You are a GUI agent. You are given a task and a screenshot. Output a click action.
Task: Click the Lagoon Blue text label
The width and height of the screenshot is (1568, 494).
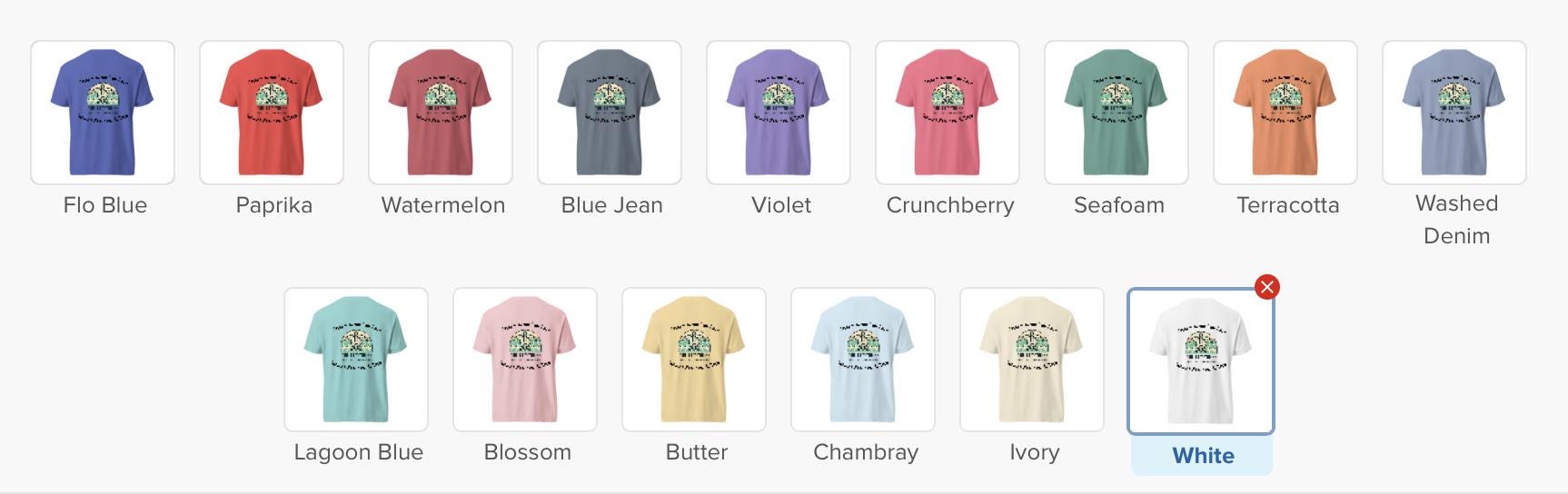(x=358, y=452)
